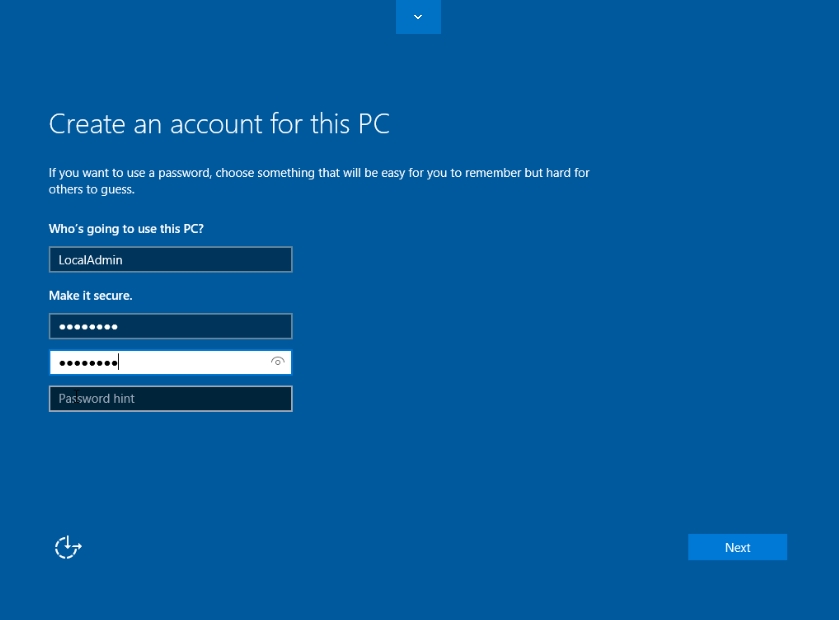Click the password advice description text
The image size is (839, 620).
tap(319, 181)
